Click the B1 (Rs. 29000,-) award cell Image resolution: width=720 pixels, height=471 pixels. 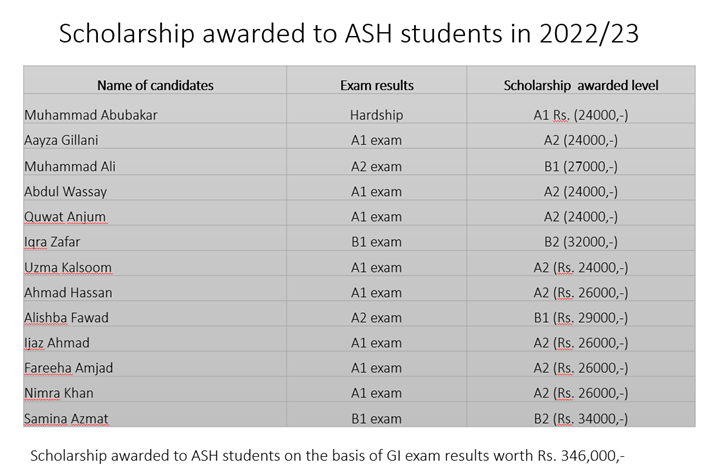(x=580, y=318)
